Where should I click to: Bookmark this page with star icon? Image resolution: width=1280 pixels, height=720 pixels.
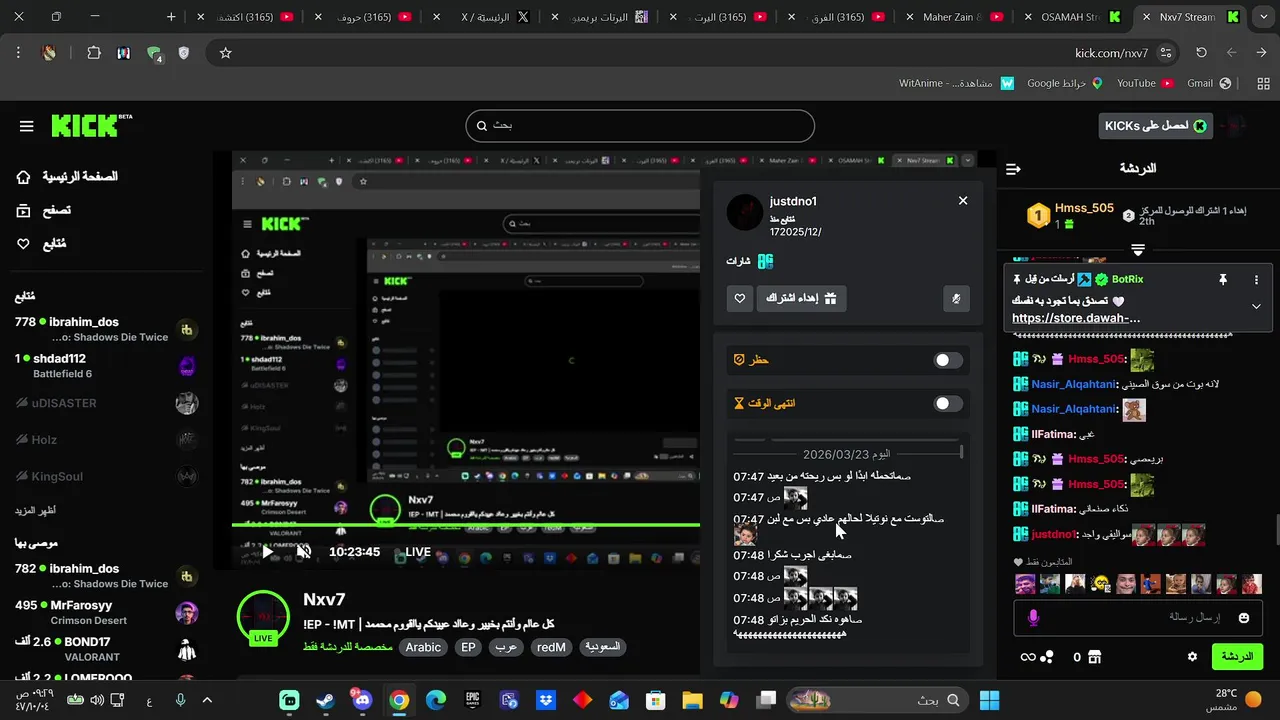225,53
